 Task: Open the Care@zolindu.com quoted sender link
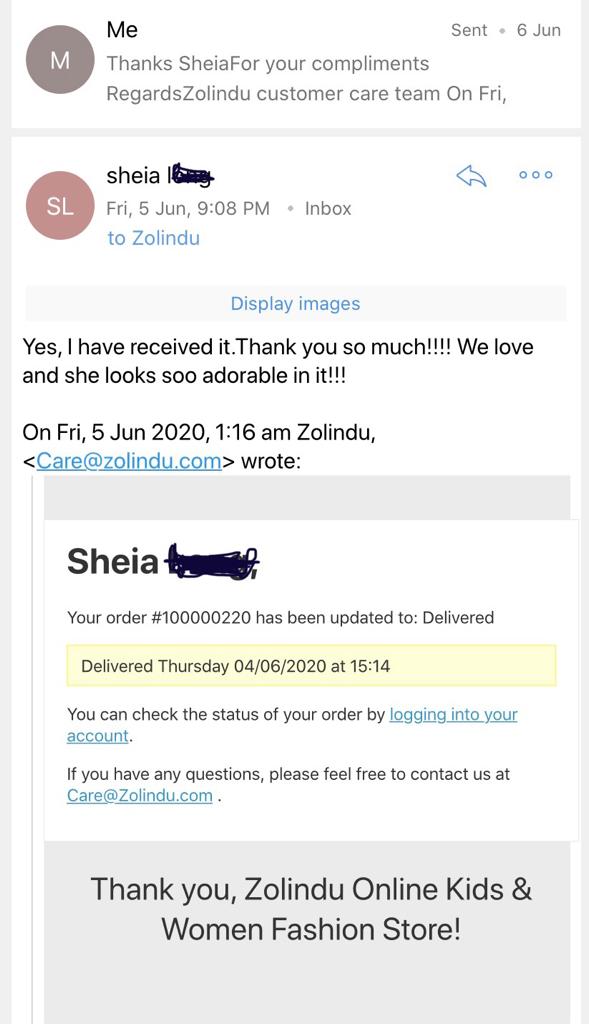point(129,461)
